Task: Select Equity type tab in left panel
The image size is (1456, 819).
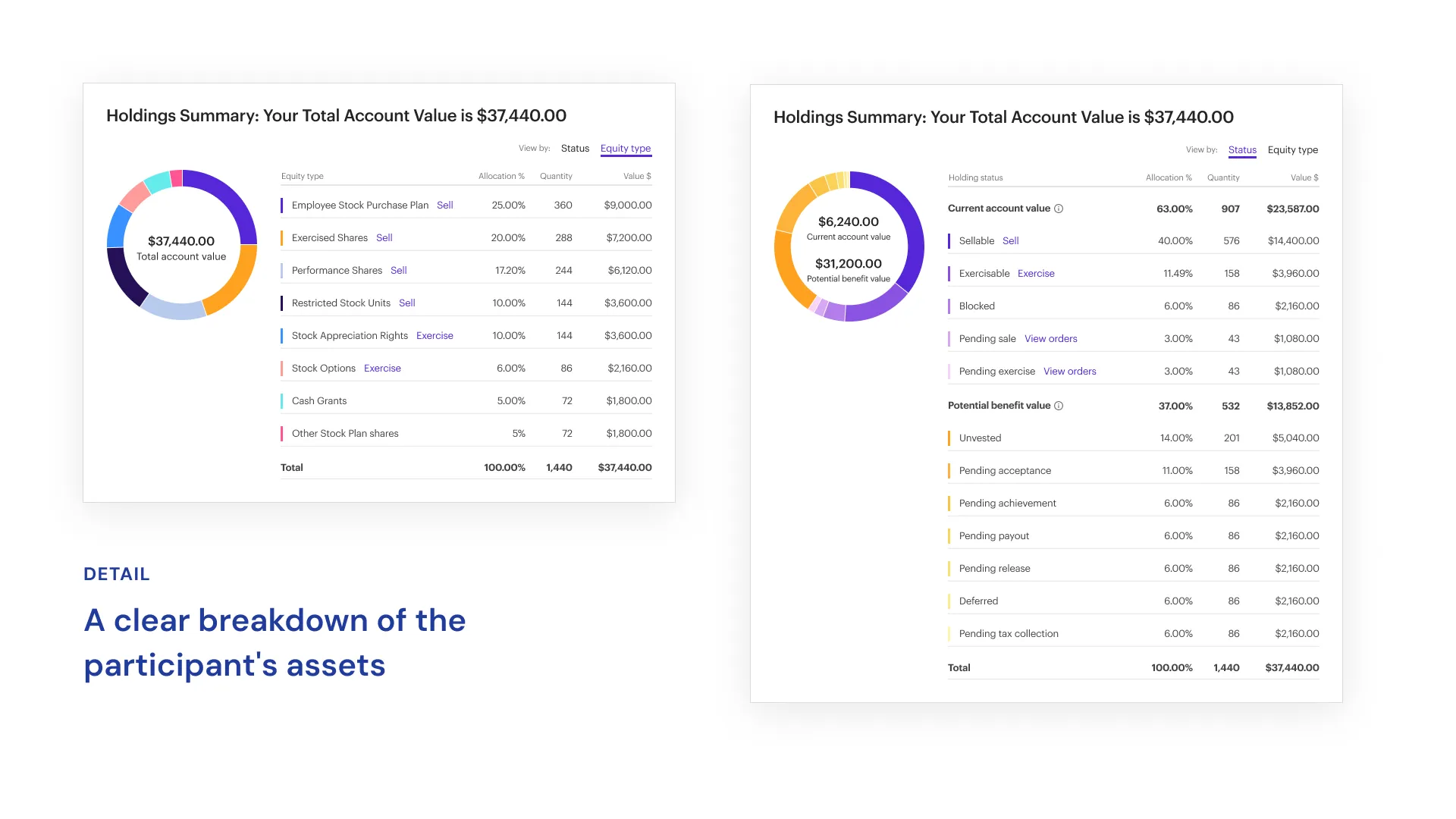Action: 625,149
